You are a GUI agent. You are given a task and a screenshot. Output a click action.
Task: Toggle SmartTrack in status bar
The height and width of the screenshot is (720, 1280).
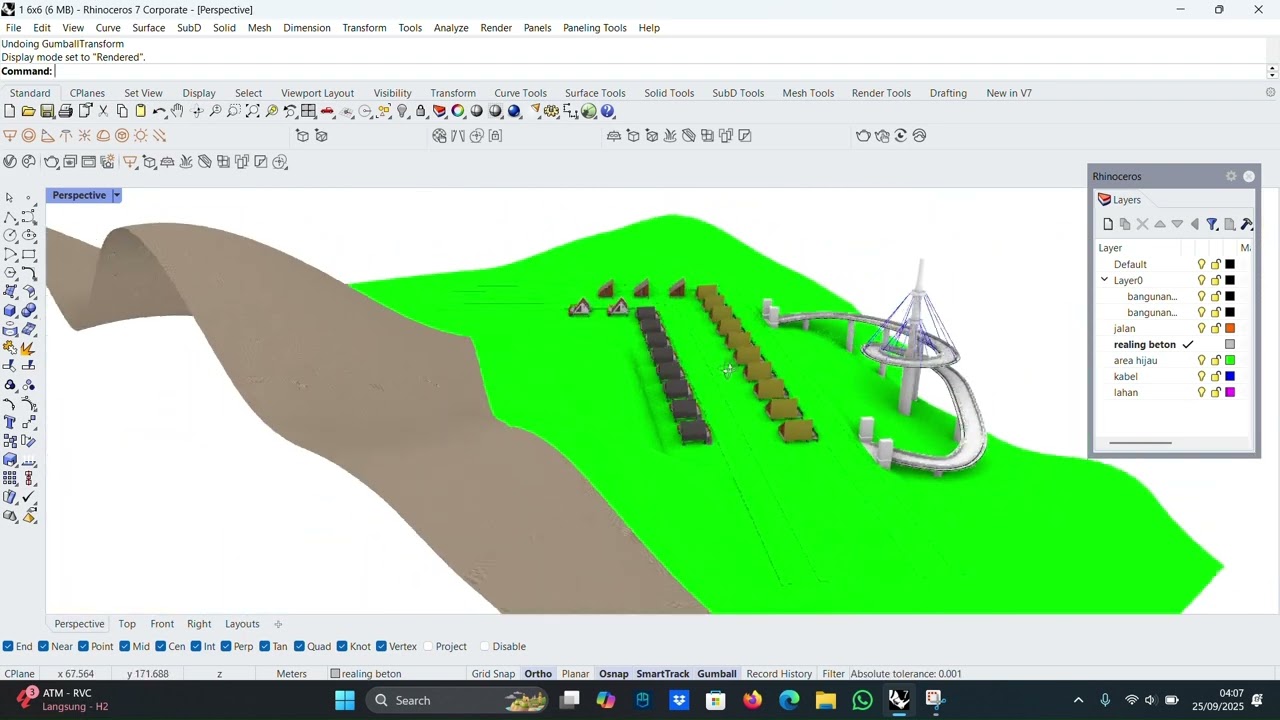tap(663, 674)
